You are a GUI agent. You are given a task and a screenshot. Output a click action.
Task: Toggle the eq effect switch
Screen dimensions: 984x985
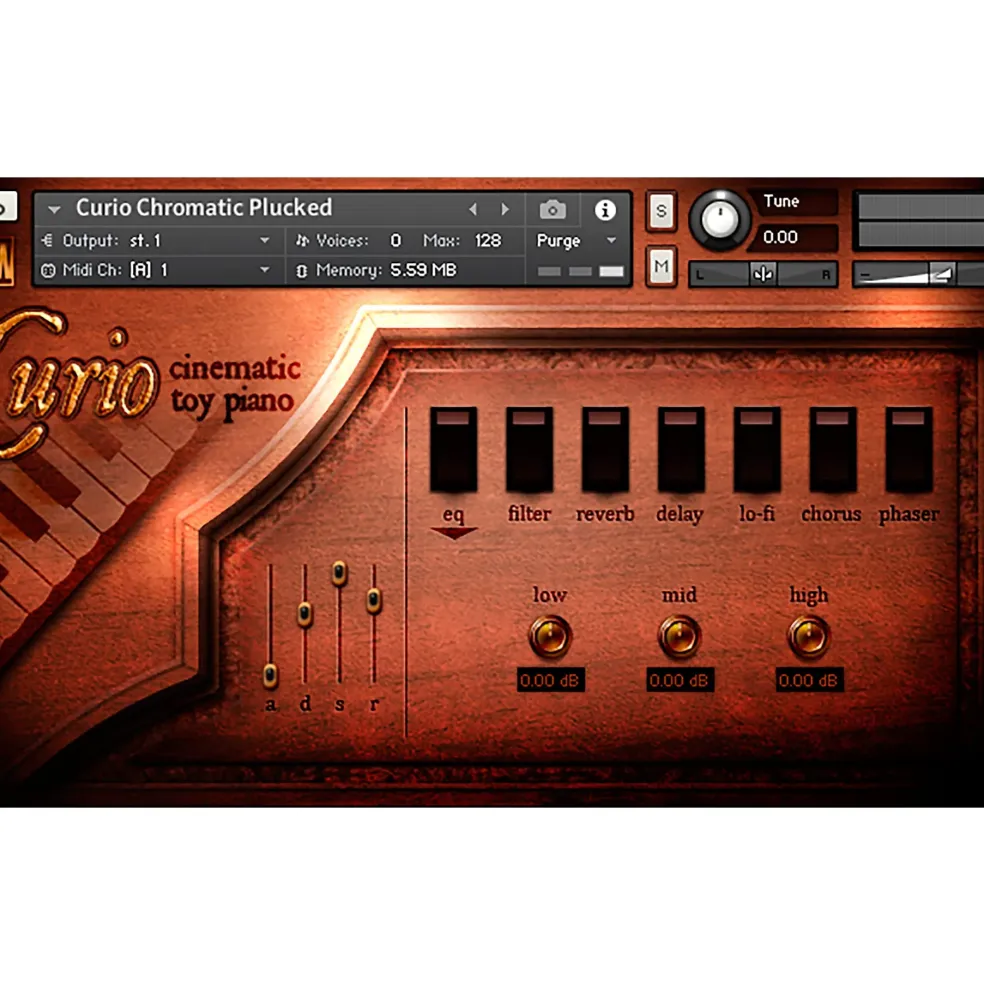click(x=453, y=449)
